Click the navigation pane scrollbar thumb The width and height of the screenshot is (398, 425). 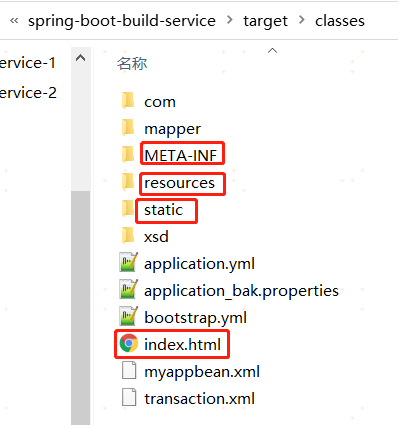pos(80,308)
